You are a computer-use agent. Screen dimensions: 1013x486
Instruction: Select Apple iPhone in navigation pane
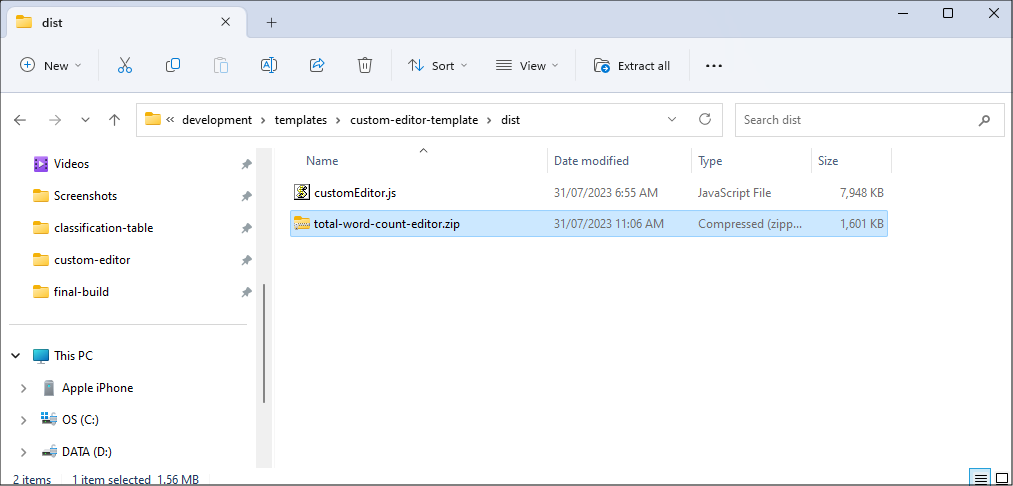click(98, 388)
